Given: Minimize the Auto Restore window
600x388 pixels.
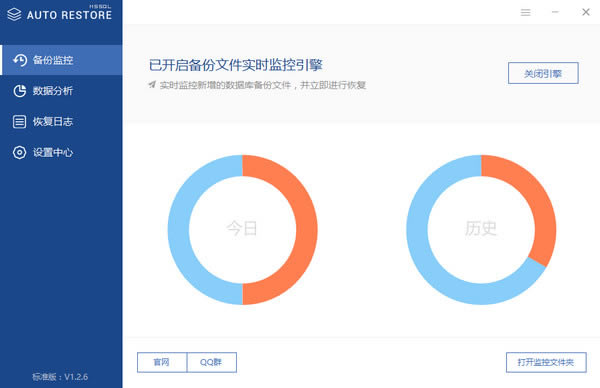Looking at the screenshot, I should coord(555,12).
